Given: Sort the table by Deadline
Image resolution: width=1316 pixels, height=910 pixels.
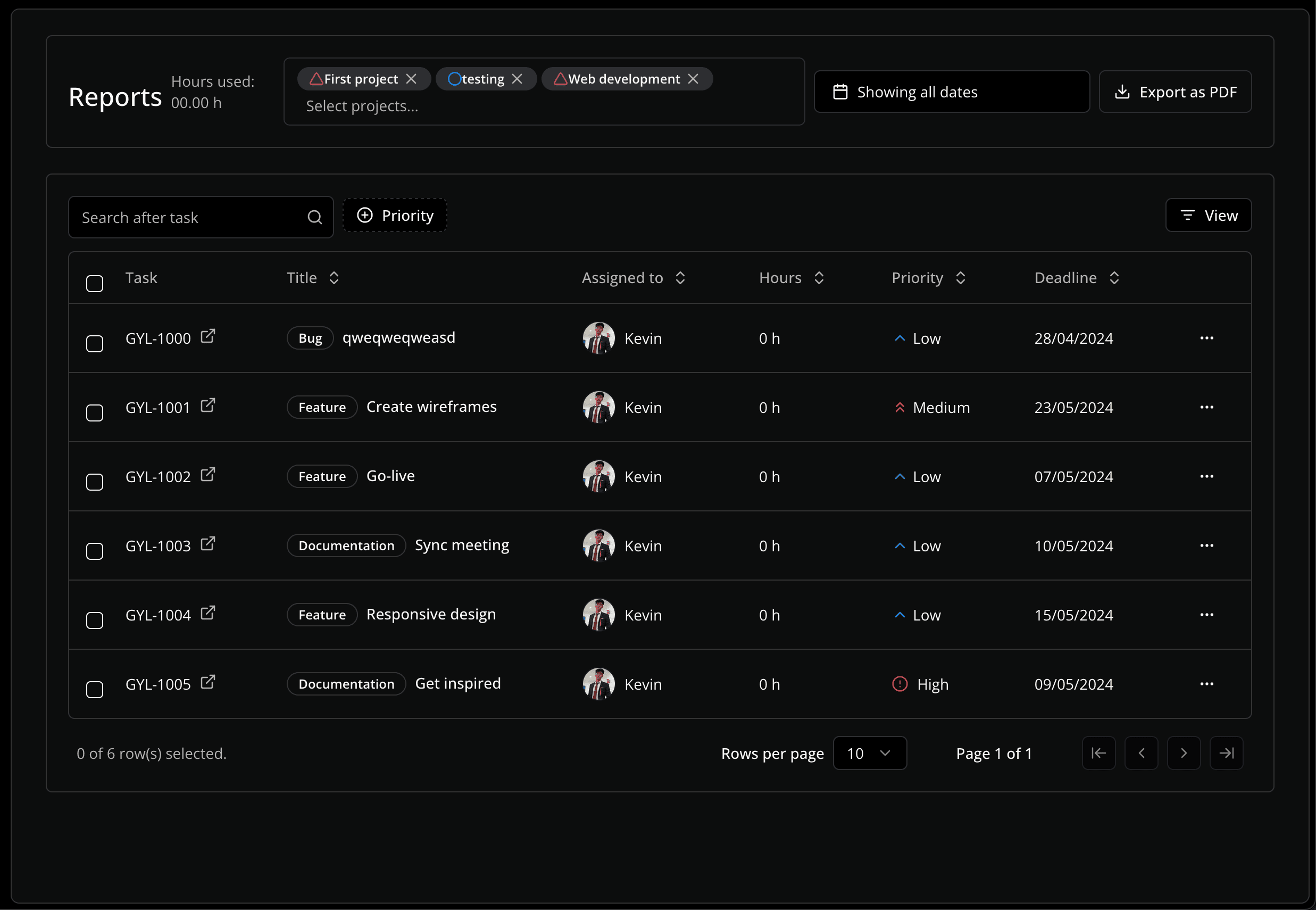Looking at the screenshot, I should [1115, 278].
